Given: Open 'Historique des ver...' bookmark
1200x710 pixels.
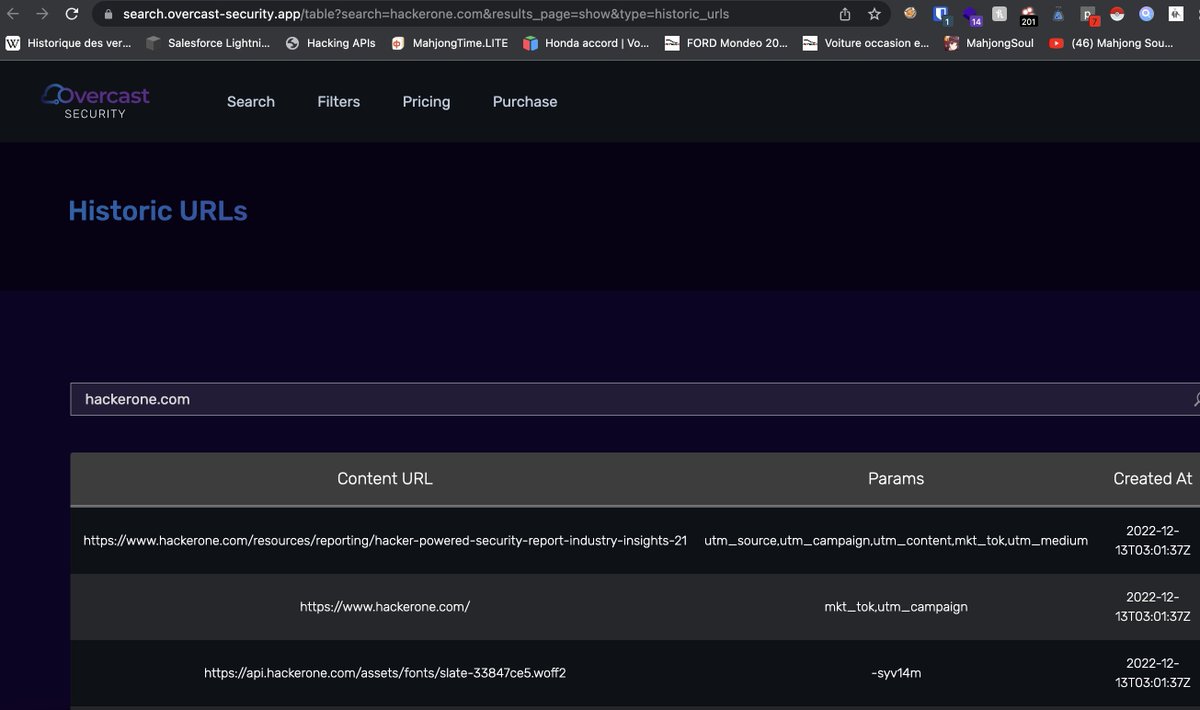Looking at the screenshot, I should [x=68, y=43].
